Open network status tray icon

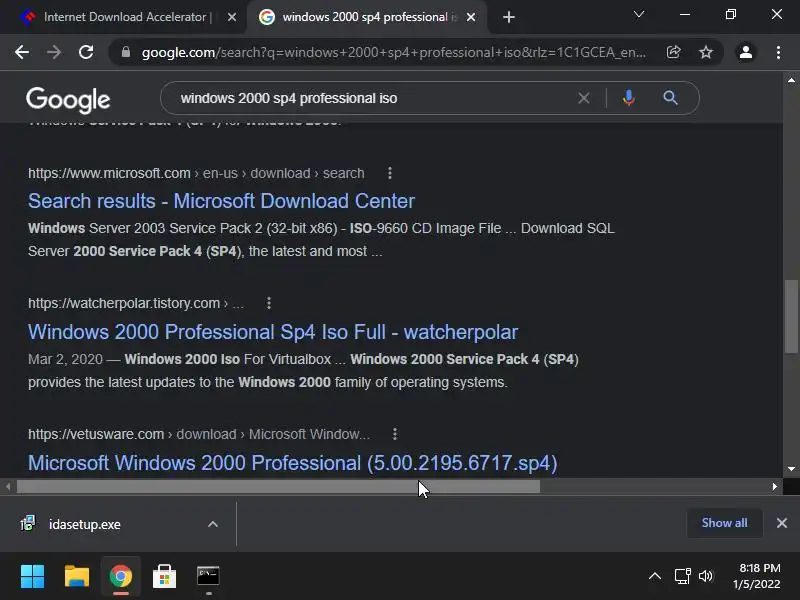pos(682,577)
